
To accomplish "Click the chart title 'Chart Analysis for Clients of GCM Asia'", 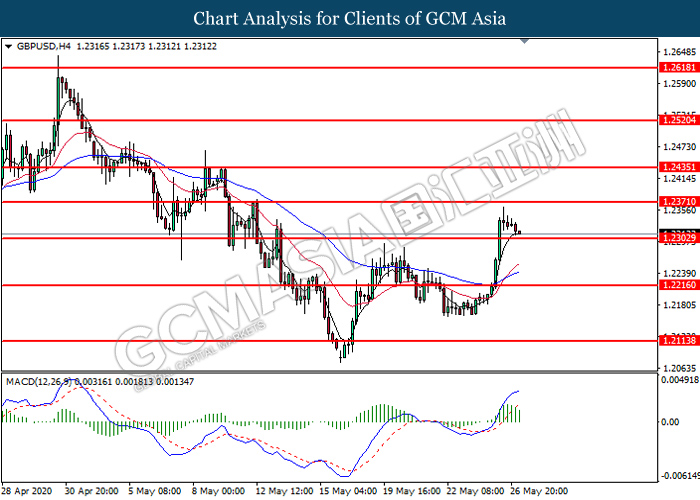I will click(x=350, y=18).
